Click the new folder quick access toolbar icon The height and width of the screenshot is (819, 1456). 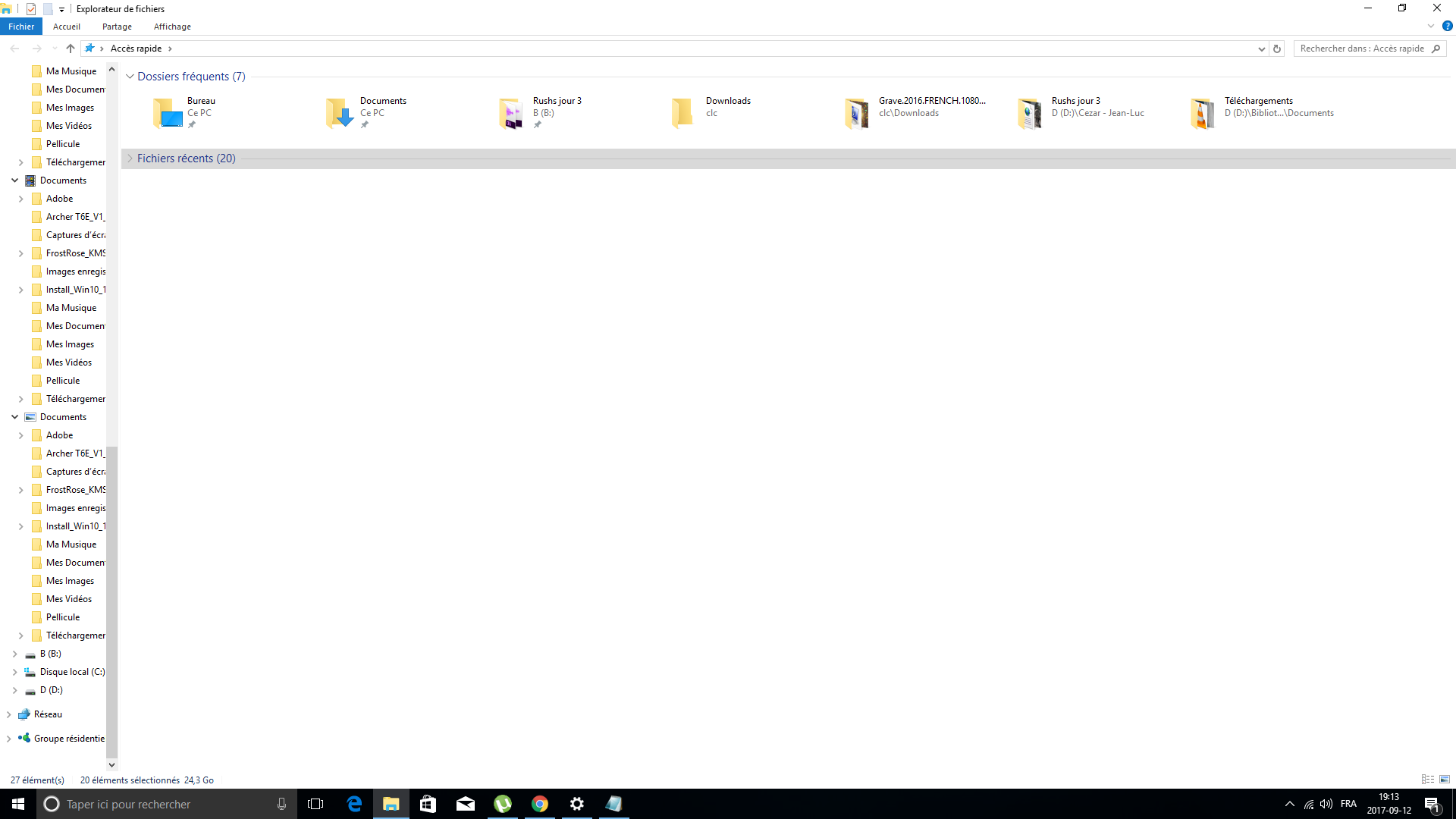tap(47, 9)
